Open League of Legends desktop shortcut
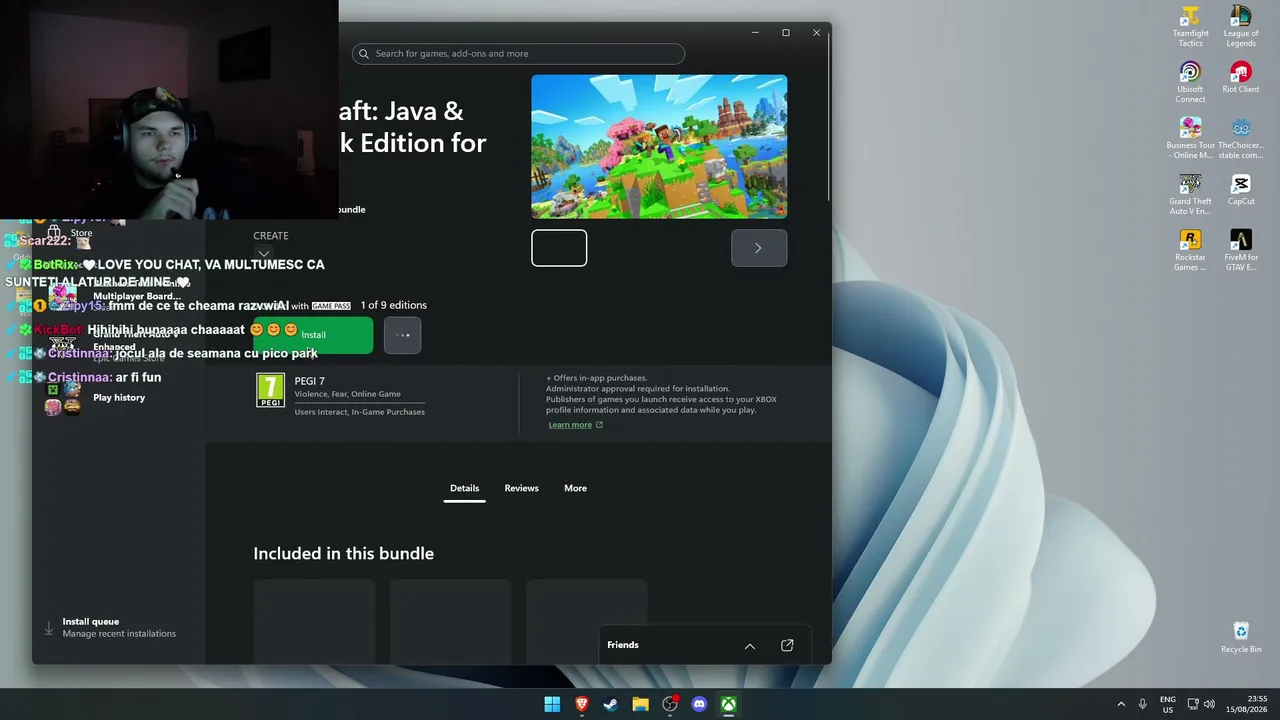1280x720 pixels. [1241, 27]
